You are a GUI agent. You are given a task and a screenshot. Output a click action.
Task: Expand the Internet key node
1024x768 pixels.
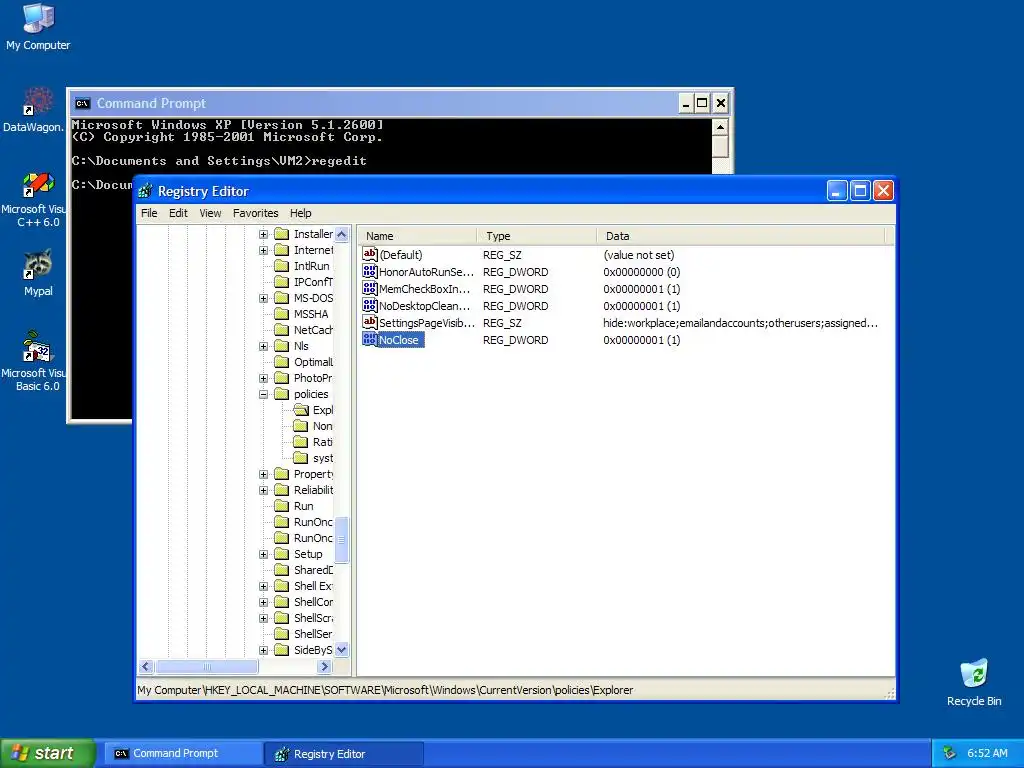[263, 250]
